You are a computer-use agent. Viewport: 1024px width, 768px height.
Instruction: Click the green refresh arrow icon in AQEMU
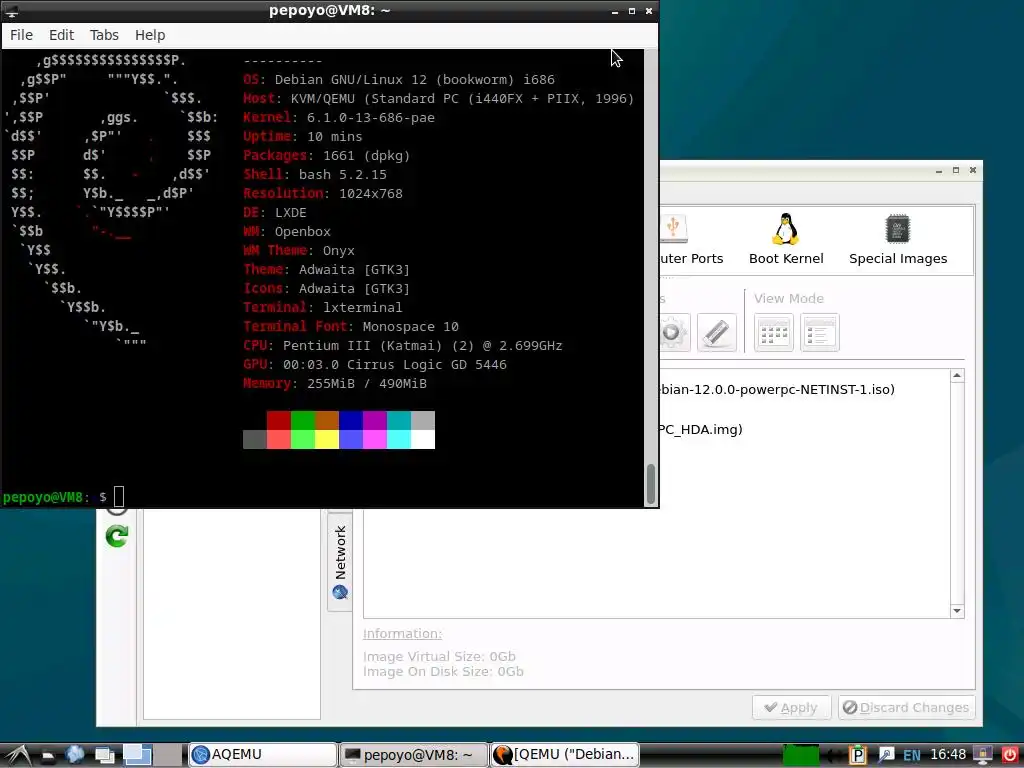click(x=117, y=537)
